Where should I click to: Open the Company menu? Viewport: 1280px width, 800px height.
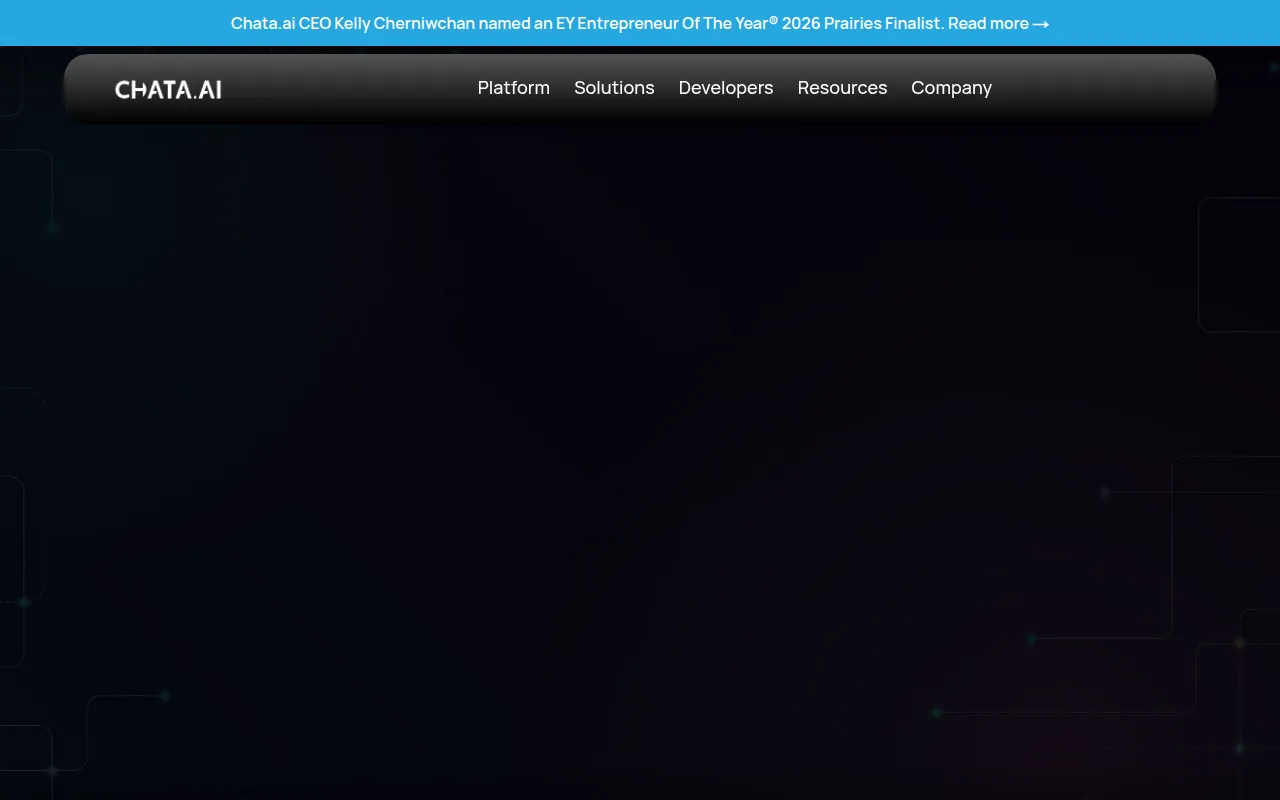pos(951,88)
